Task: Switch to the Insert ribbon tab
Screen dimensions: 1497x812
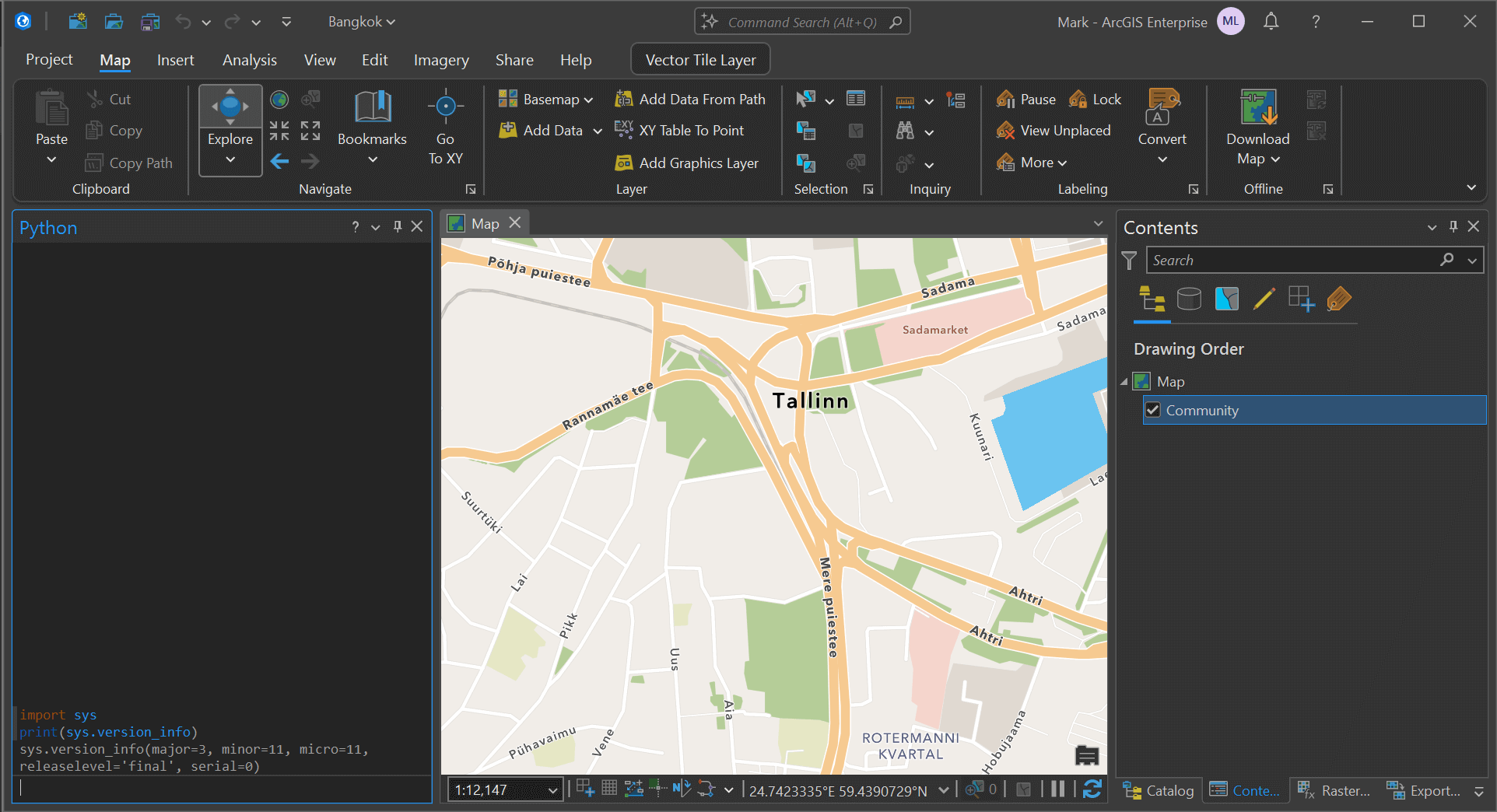Action: [175, 60]
